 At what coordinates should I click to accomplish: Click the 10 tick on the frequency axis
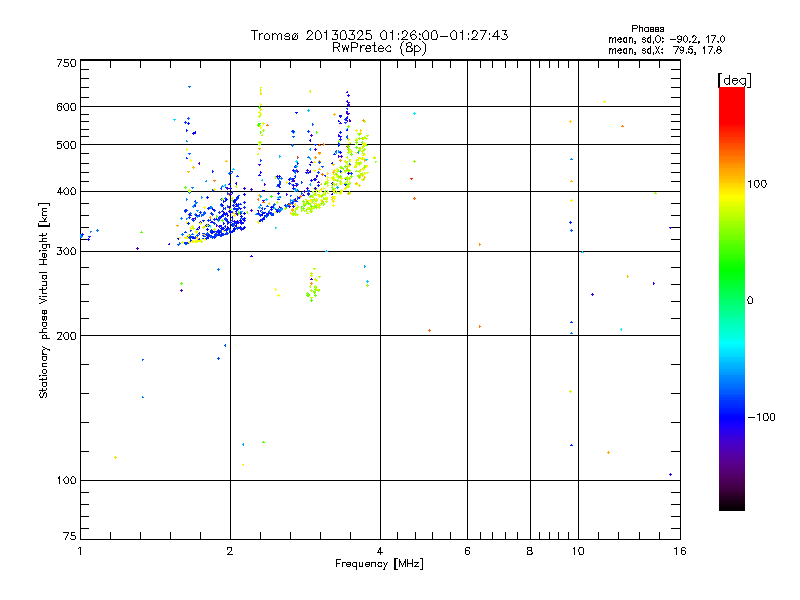[x=577, y=551]
